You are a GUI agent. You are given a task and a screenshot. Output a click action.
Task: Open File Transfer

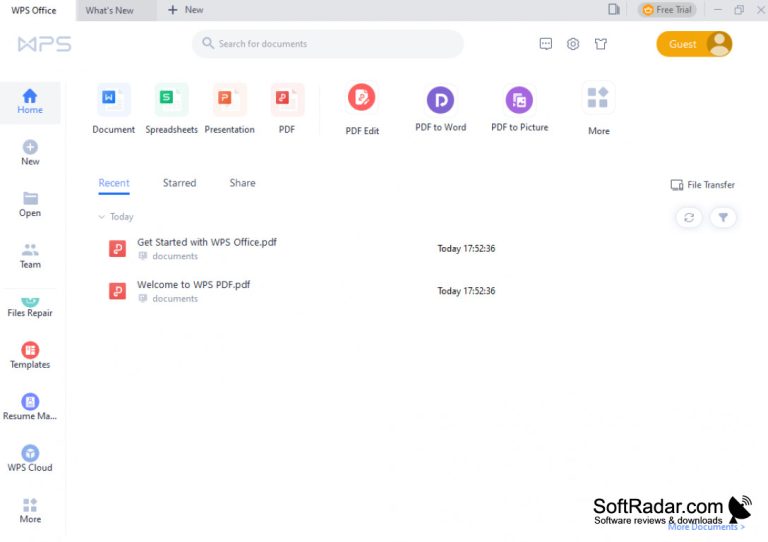pyautogui.click(x=702, y=185)
